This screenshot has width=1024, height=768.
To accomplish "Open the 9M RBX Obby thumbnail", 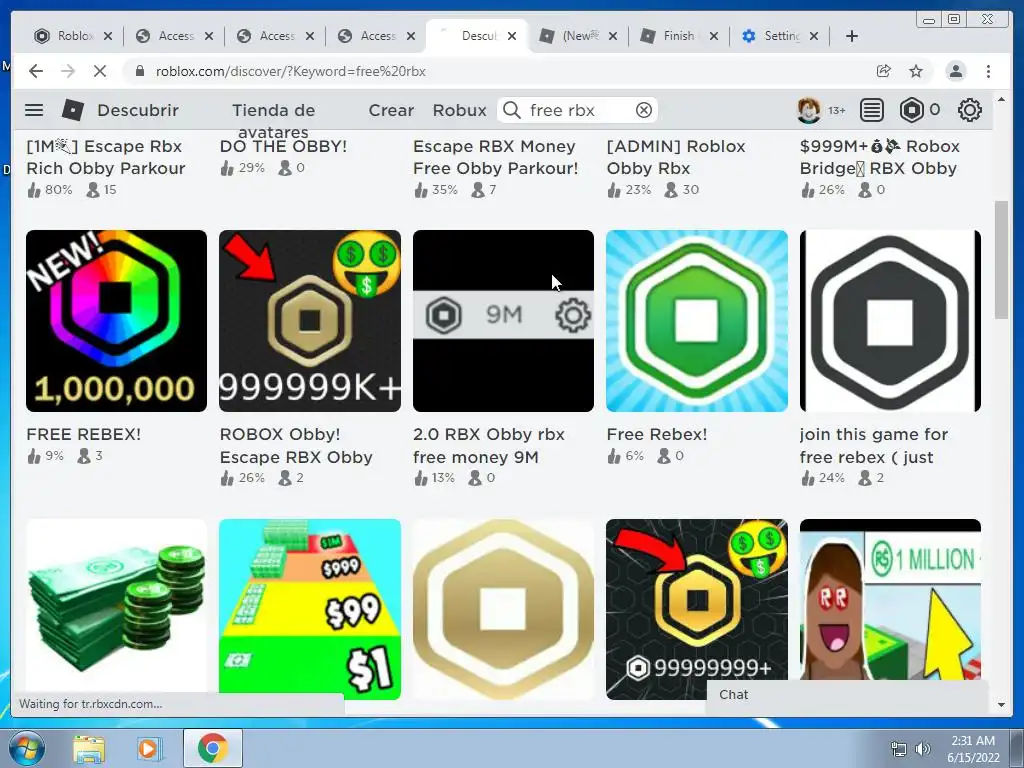I will (x=504, y=321).
